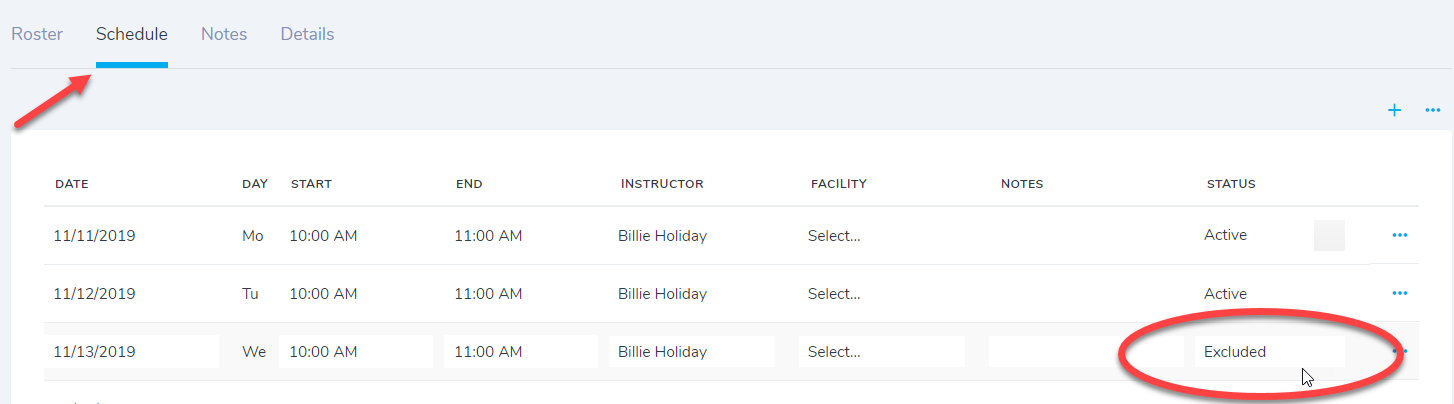Click the Active status for 11/11/2019
Image resolution: width=1454 pixels, height=404 pixels.
(x=1226, y=236)
